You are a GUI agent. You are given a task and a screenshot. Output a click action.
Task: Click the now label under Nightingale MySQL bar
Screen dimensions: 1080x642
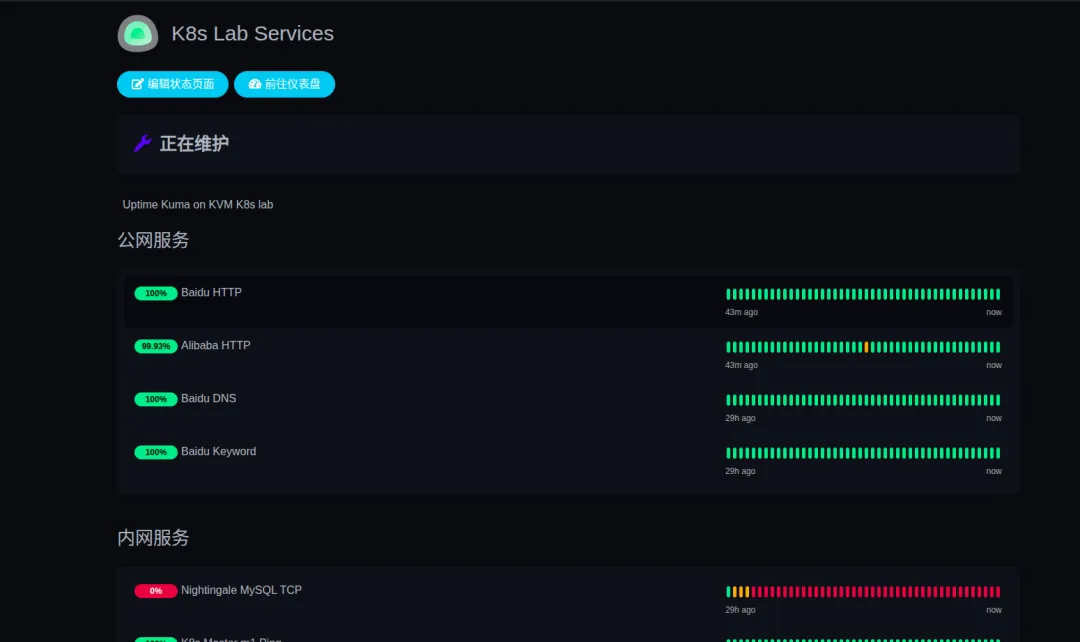994,610
